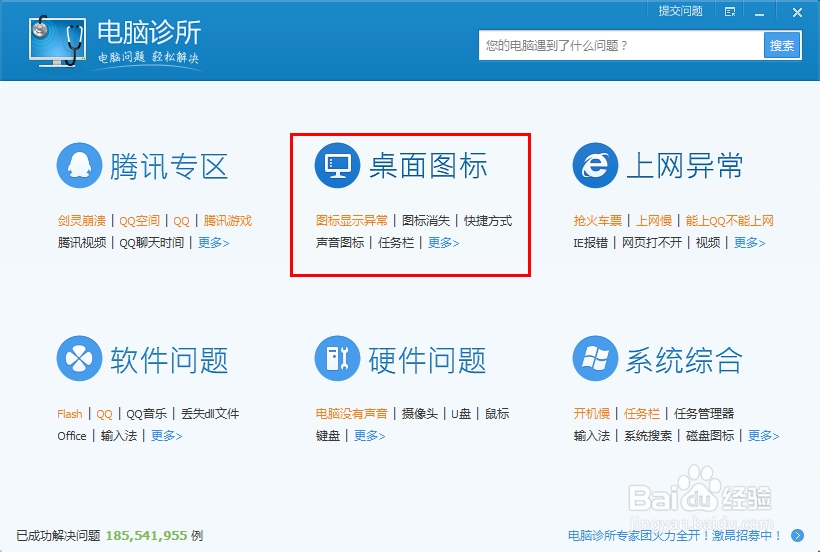The height and width of the screenshot is (552, 820).
Task: Open the U盘 link
Action: [461, 414]
